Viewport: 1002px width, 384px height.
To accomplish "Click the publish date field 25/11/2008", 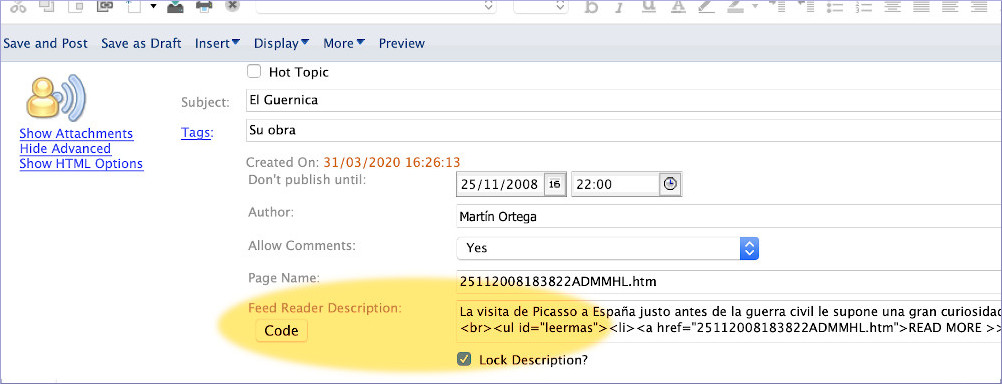I will (x=500, y=184).
